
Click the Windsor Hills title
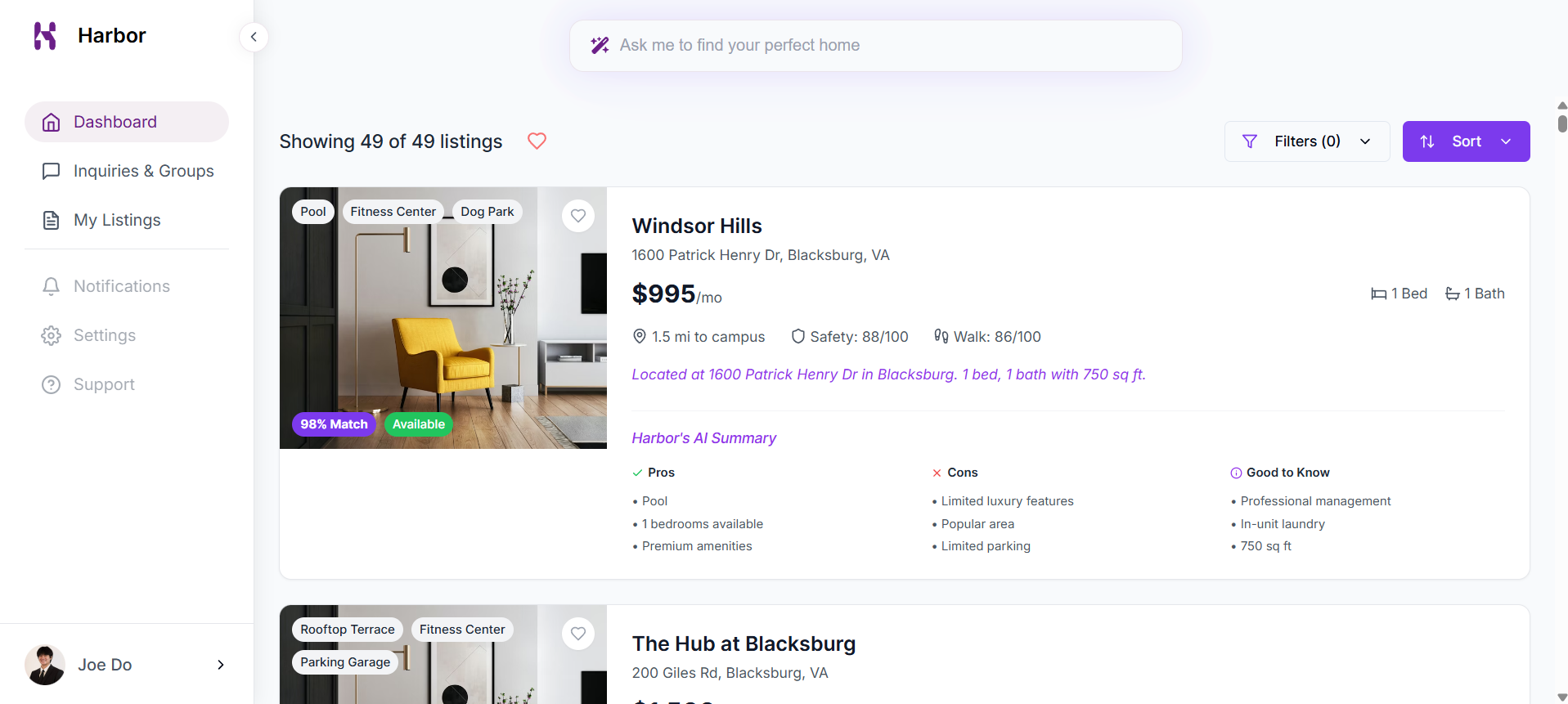(x=697, y=226)
